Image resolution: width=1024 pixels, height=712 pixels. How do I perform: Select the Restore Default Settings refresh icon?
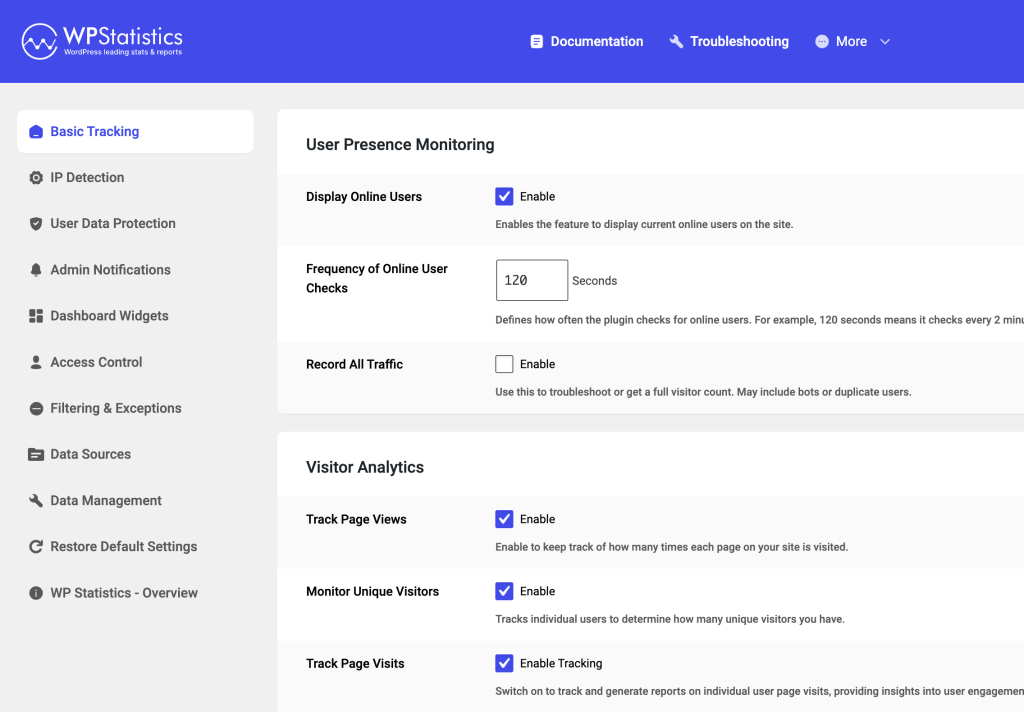35,546
